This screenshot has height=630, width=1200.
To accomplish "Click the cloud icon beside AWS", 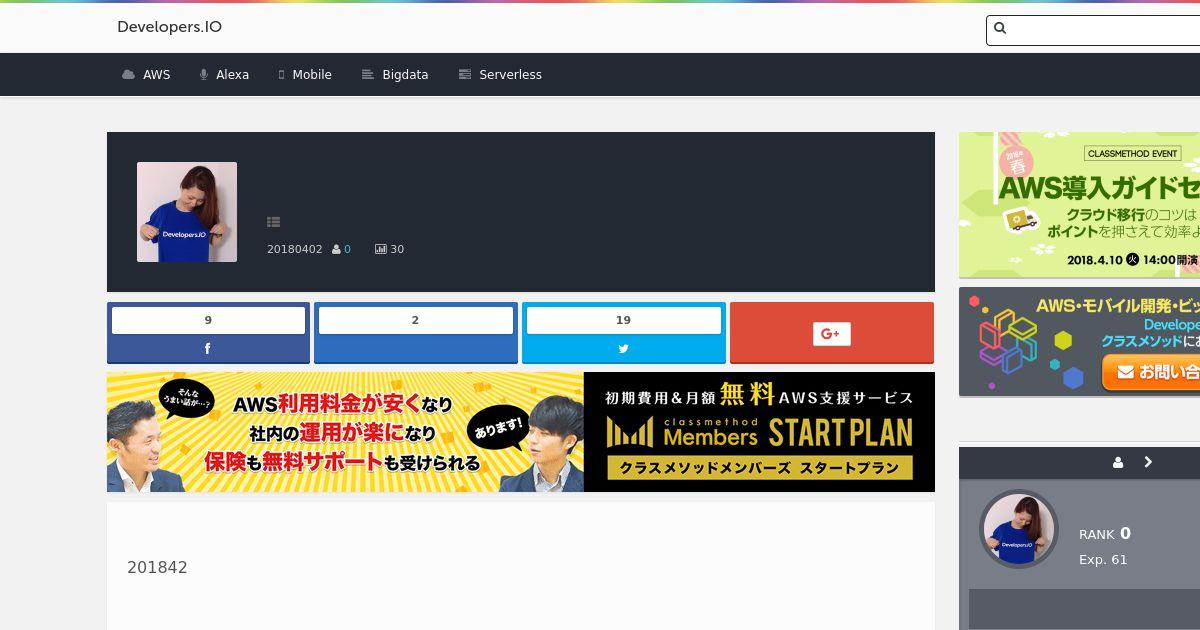I will [128, 75].
